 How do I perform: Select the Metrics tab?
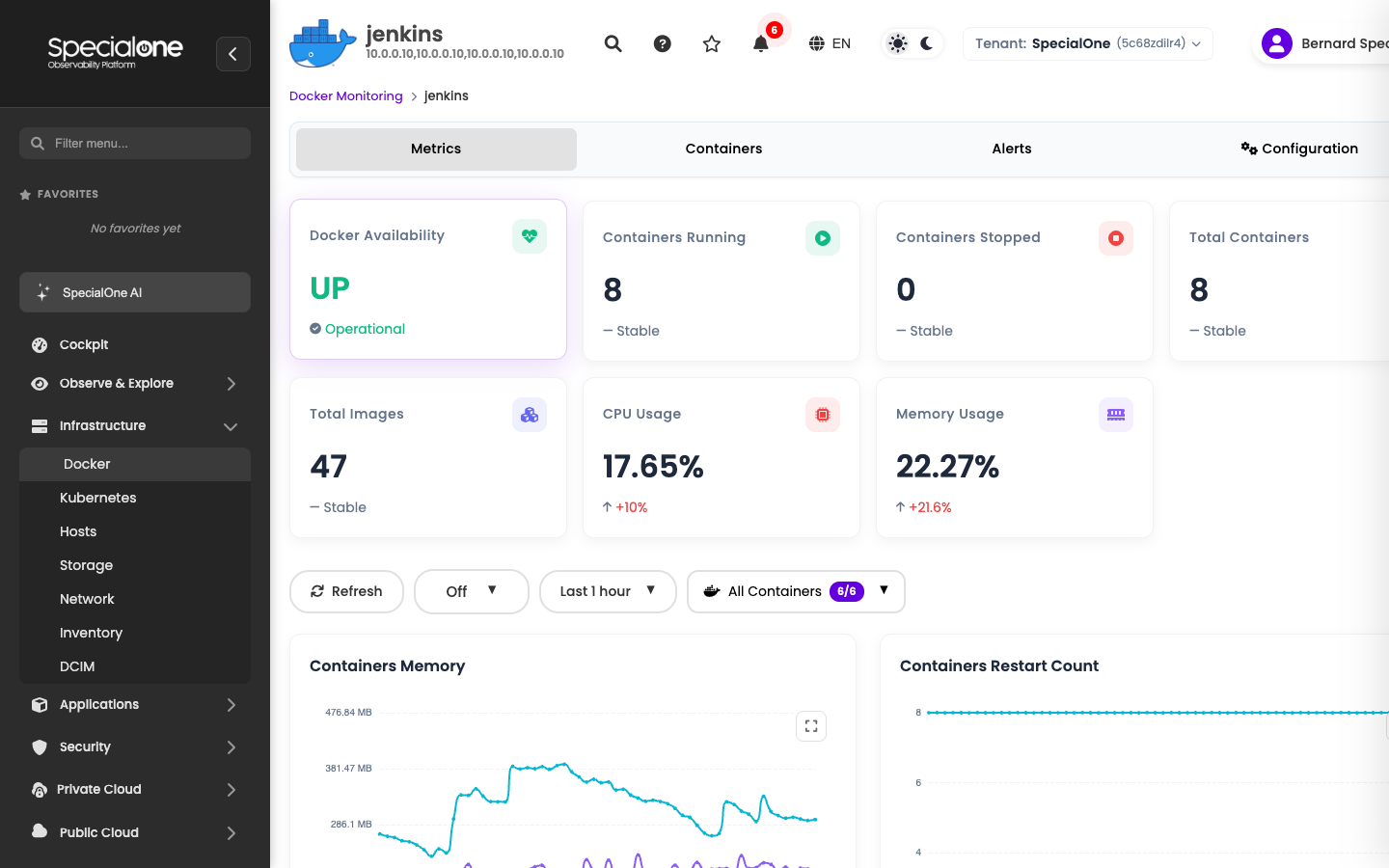[436, 149]
